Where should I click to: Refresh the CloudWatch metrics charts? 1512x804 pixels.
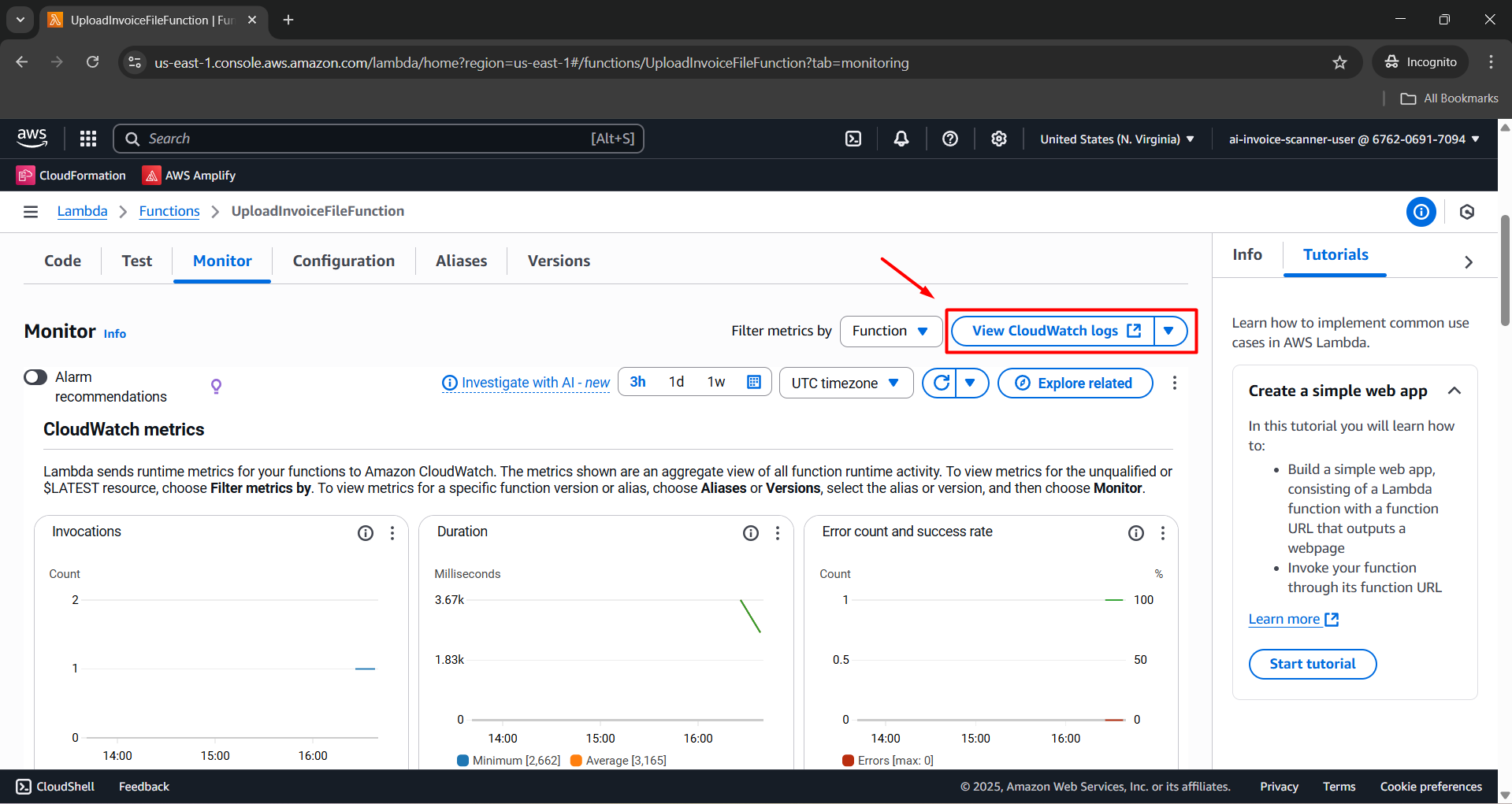941,383
